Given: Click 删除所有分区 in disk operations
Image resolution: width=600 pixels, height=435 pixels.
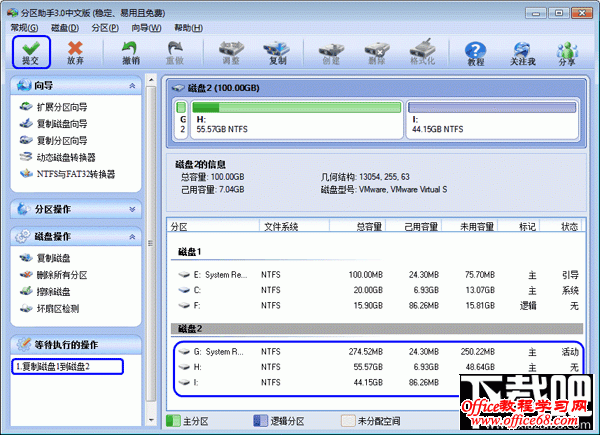Looking at the screenshot, I should pyautogui.click(x=54, y=275).
